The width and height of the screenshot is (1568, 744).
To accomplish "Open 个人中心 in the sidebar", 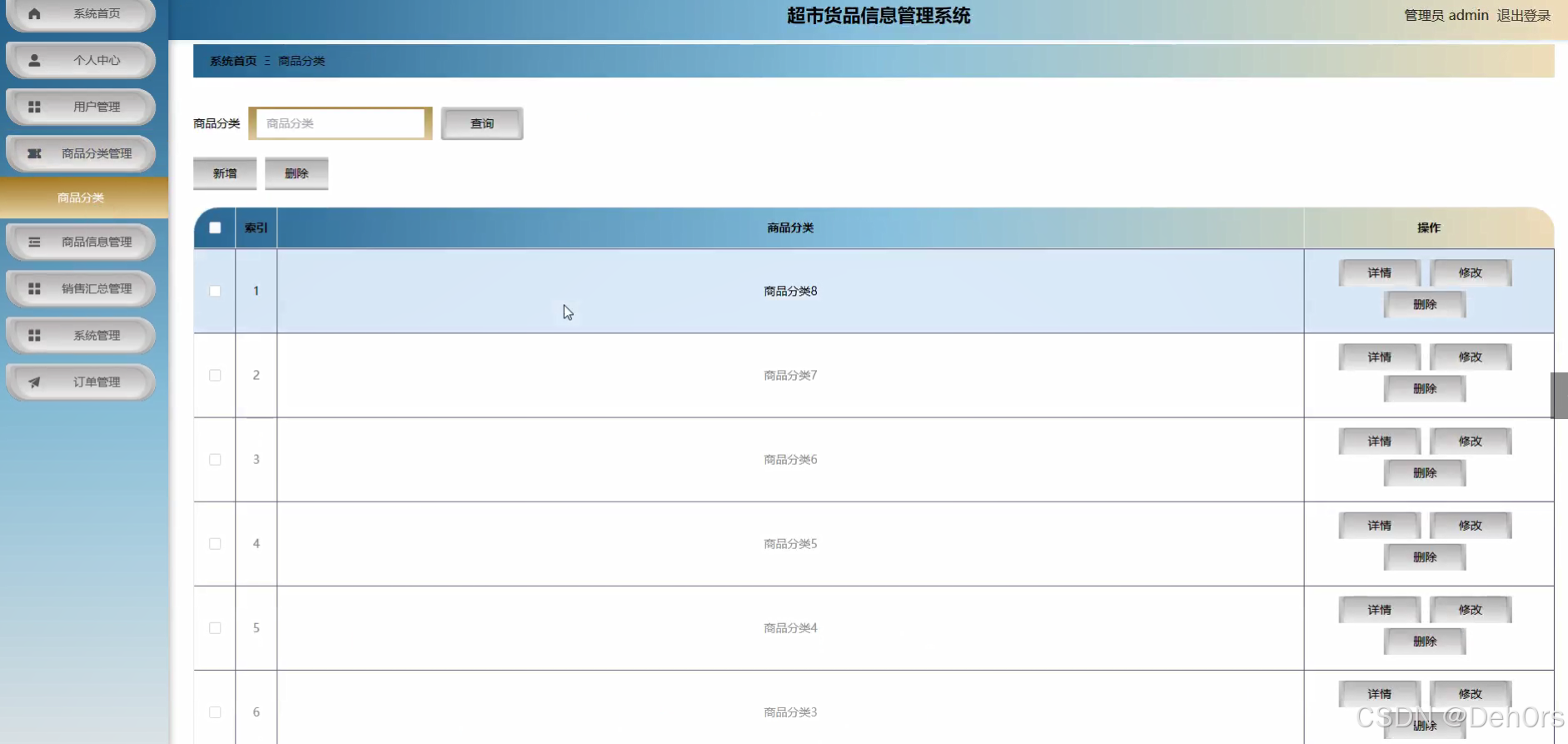I will tap(81, 60).
